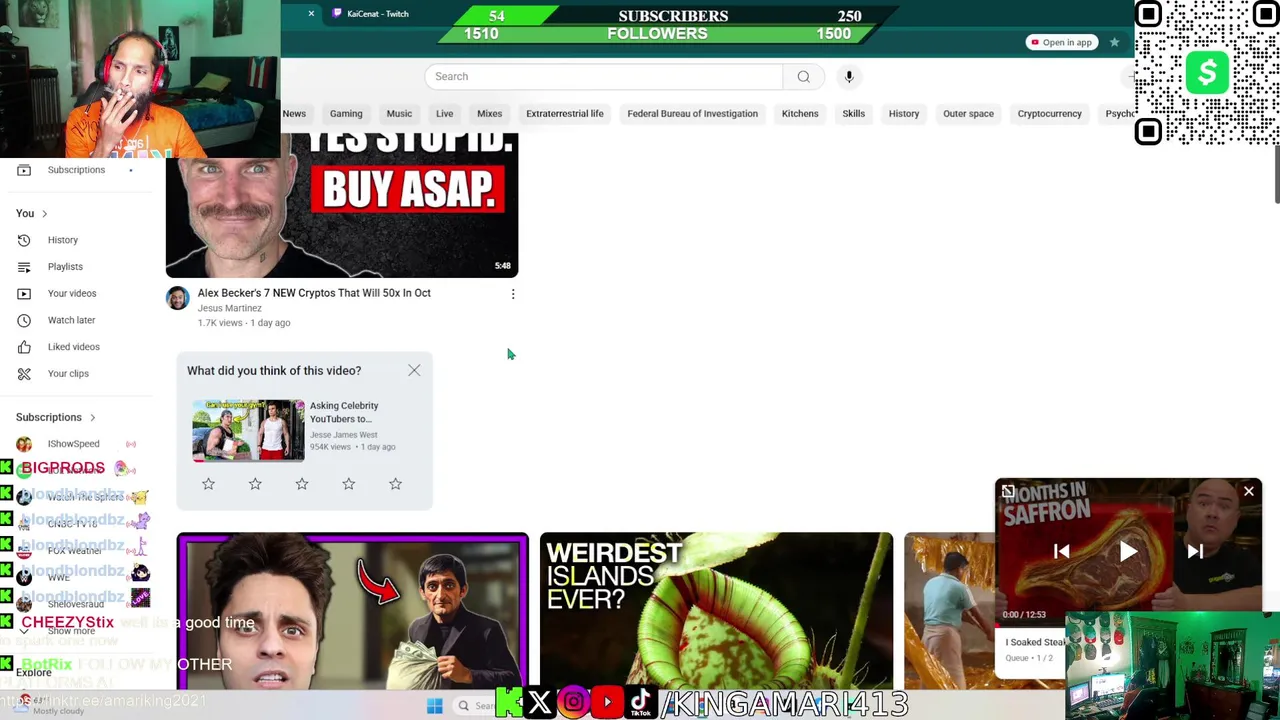Screen dimensions: 1280x720
Task: Click the search magnifier button
Action: pos(803,76)
